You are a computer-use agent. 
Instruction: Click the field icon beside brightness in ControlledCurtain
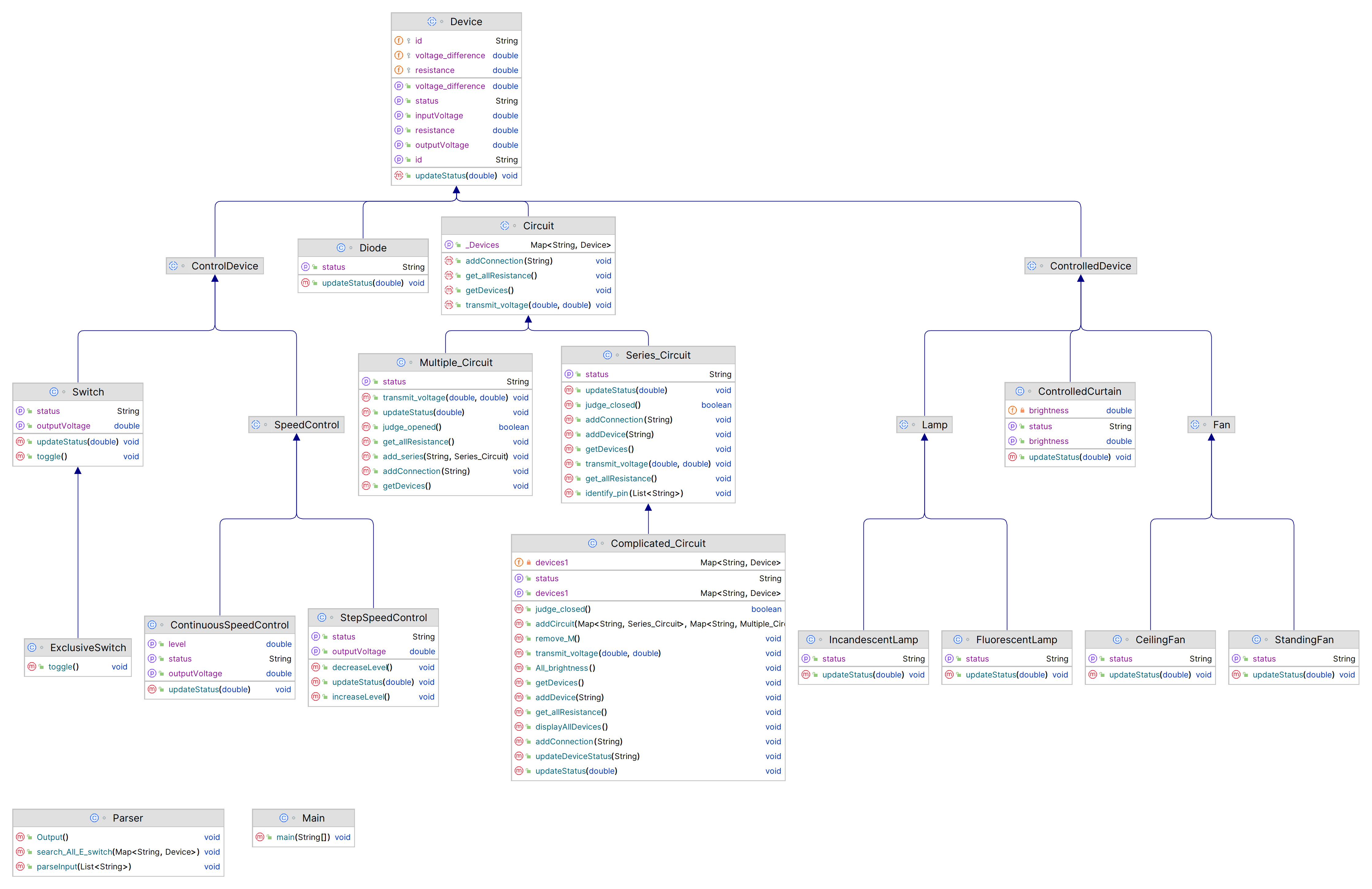(x=1012, y=410)
